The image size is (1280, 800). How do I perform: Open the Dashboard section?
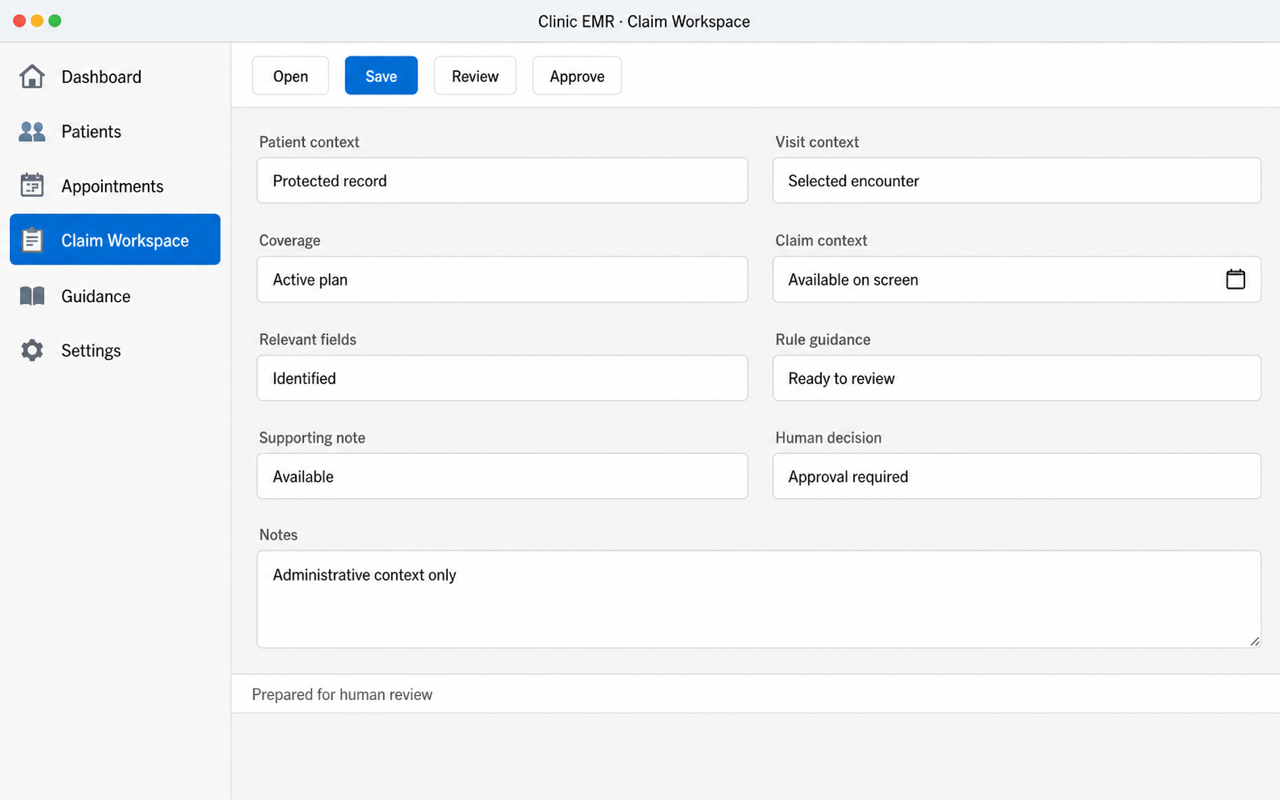pyautogui.click(x=115, y=77)
